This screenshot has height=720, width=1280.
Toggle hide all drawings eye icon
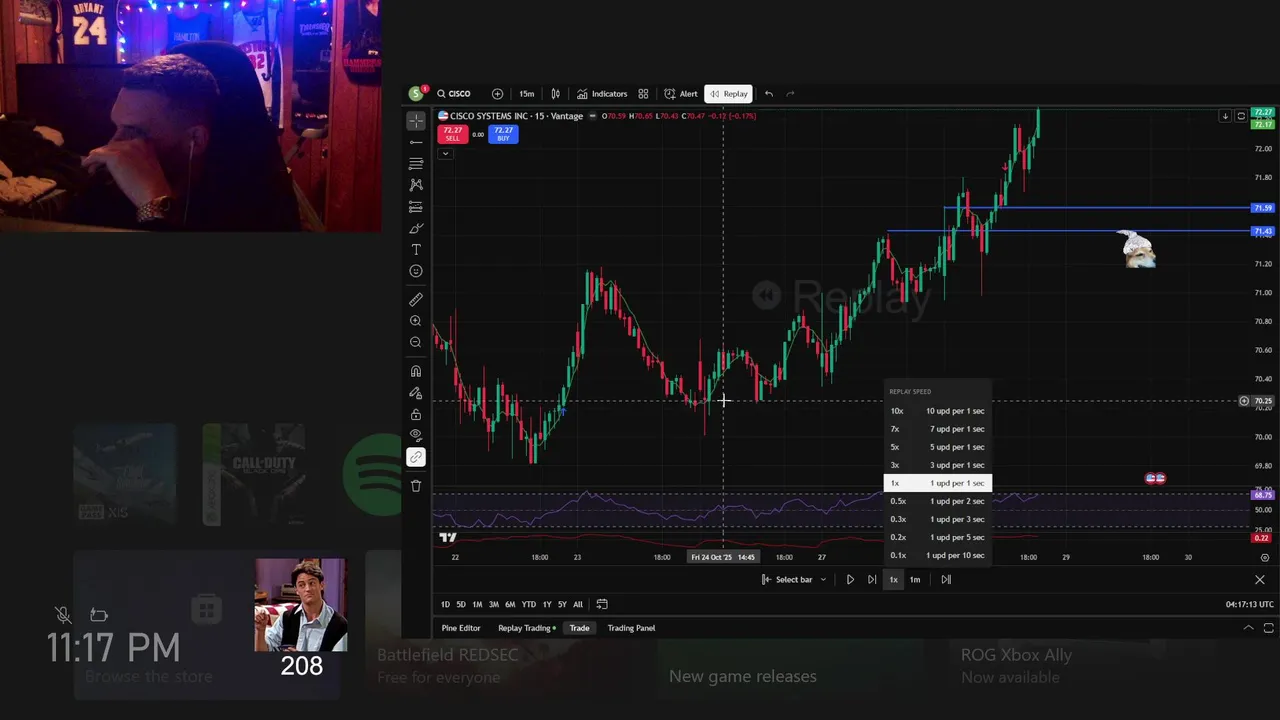pyautogui.click(x=416, y=435)
